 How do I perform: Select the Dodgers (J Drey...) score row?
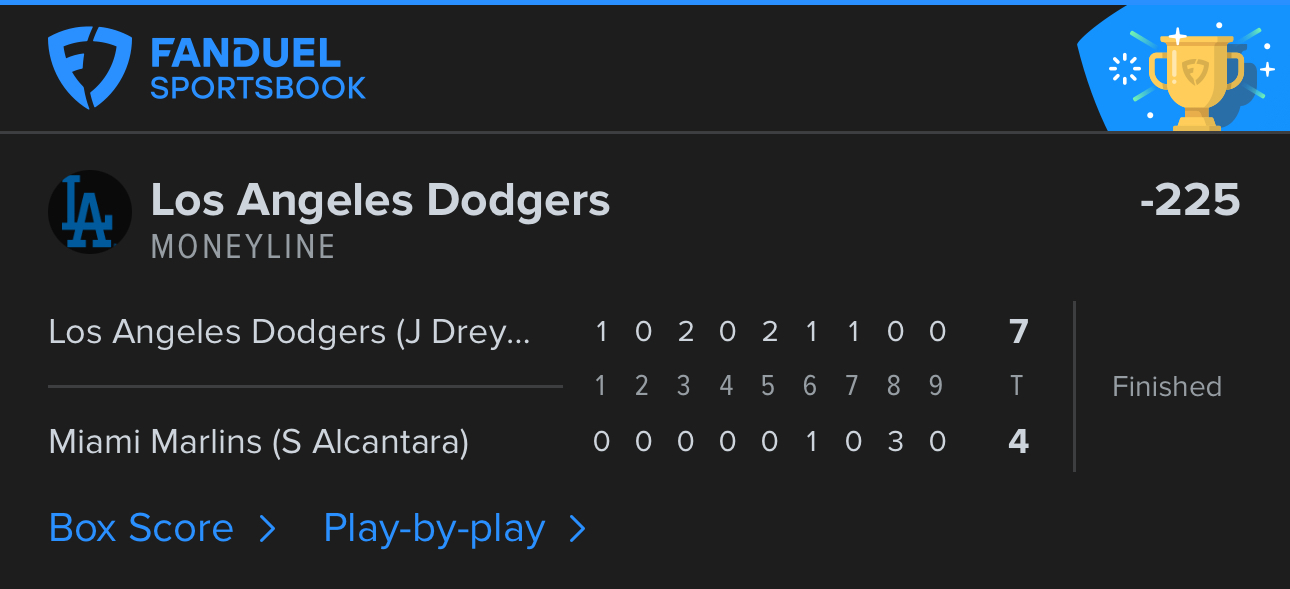click(x=539, y=332)
